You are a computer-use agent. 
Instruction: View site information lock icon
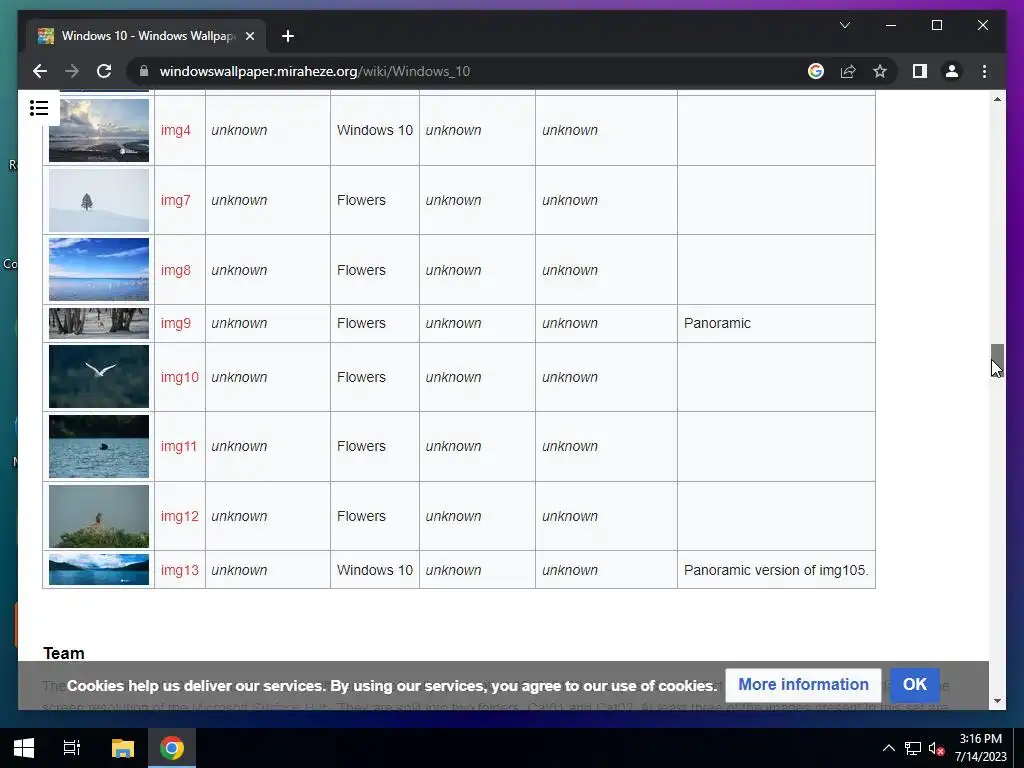click(144, 71)
